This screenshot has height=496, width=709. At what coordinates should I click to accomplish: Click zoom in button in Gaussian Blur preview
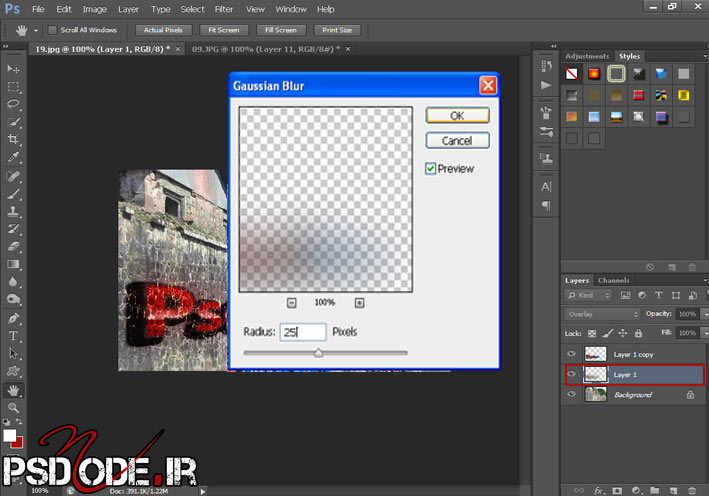pyautogui.click(x=359, y=303)
